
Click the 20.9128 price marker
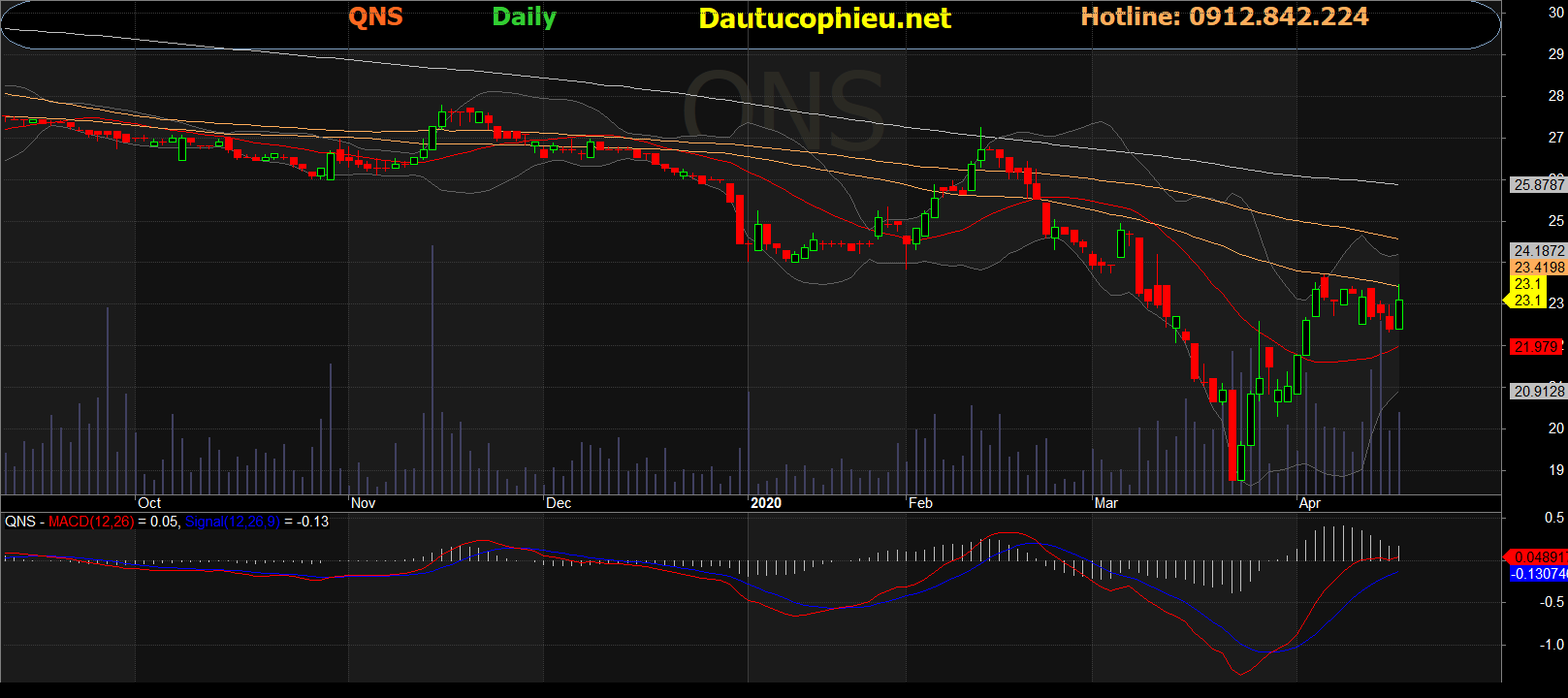[1539, 391]
